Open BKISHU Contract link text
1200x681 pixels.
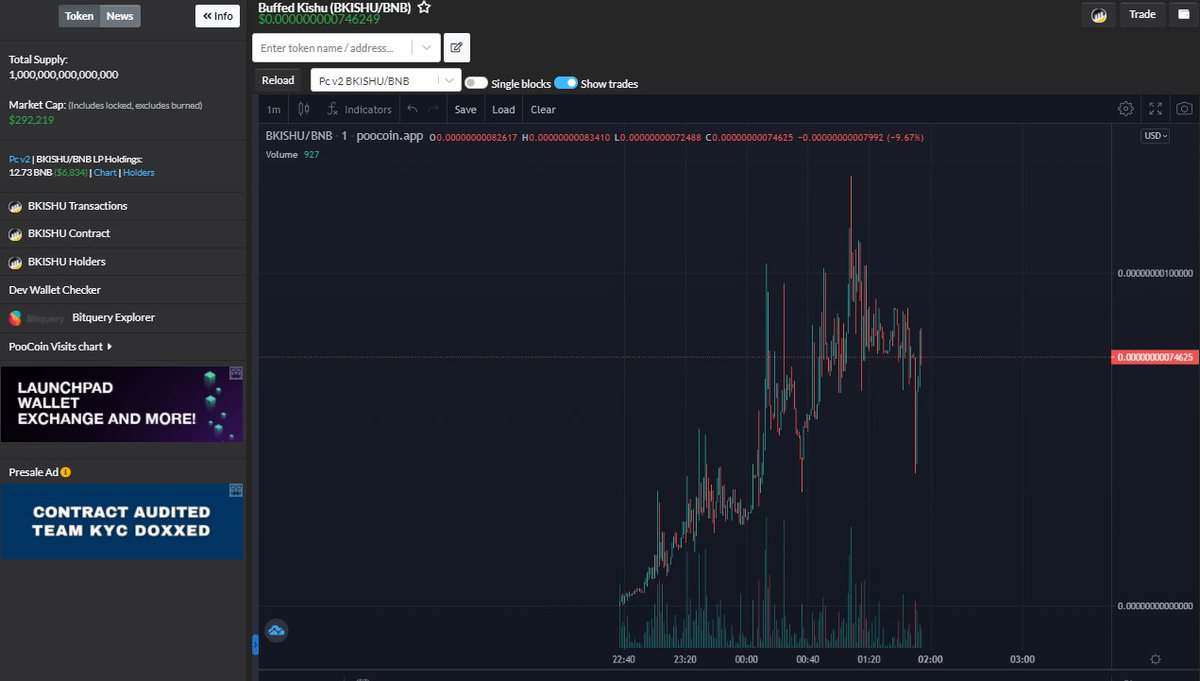click(69, 234)
